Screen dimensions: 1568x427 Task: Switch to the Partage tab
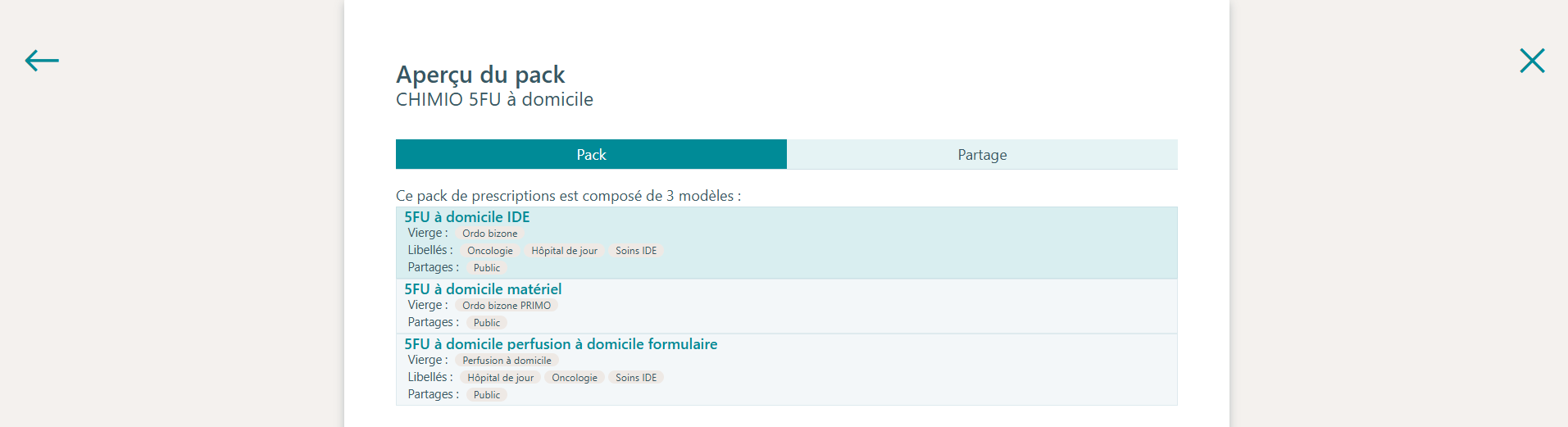click(x=982, y=155)
